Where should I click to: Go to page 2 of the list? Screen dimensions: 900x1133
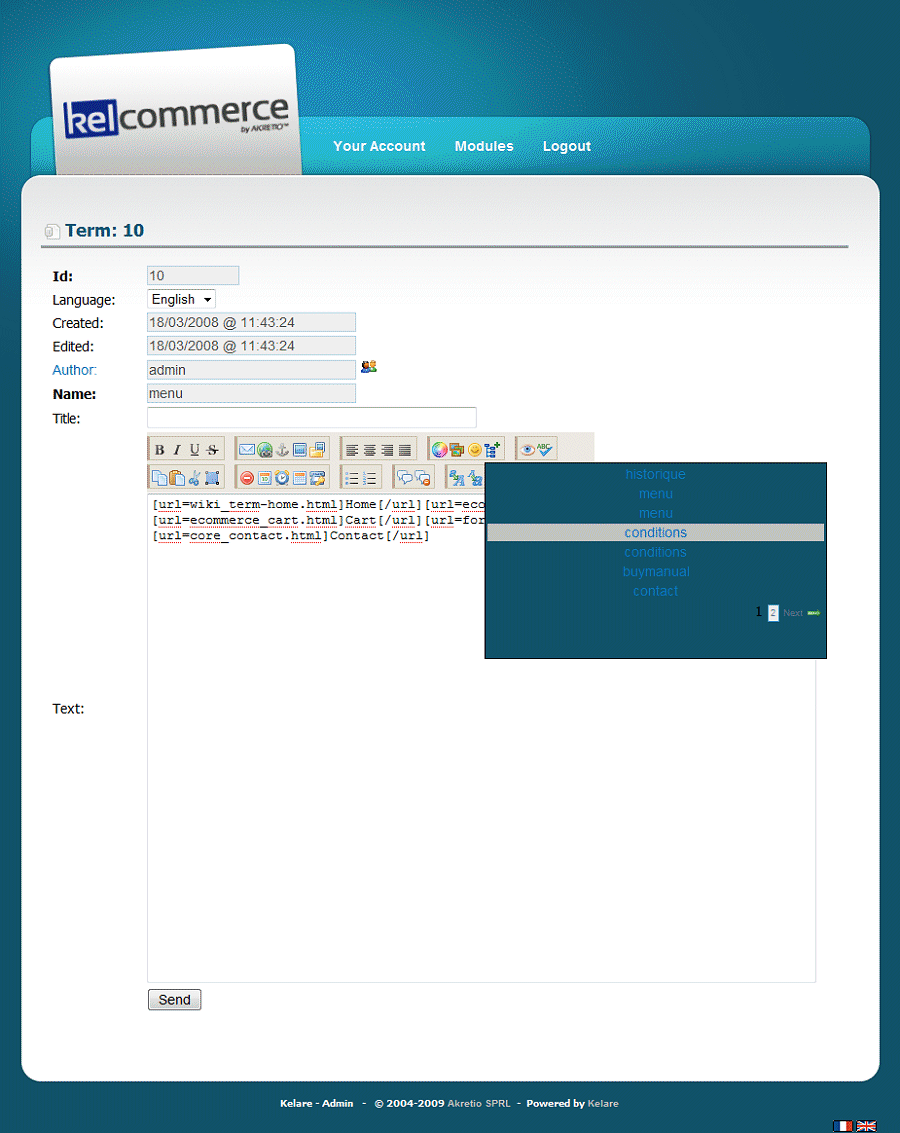coord(773,613)
